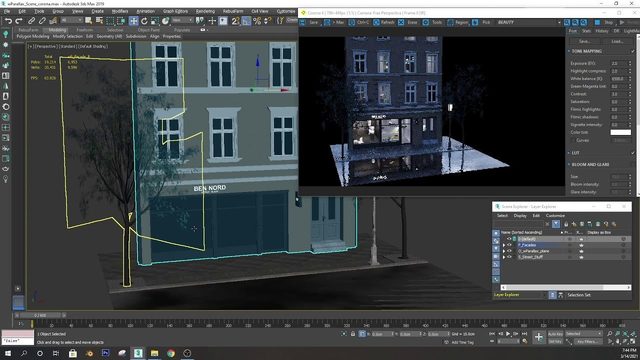Click the Contrast value field

coord(619,94)
